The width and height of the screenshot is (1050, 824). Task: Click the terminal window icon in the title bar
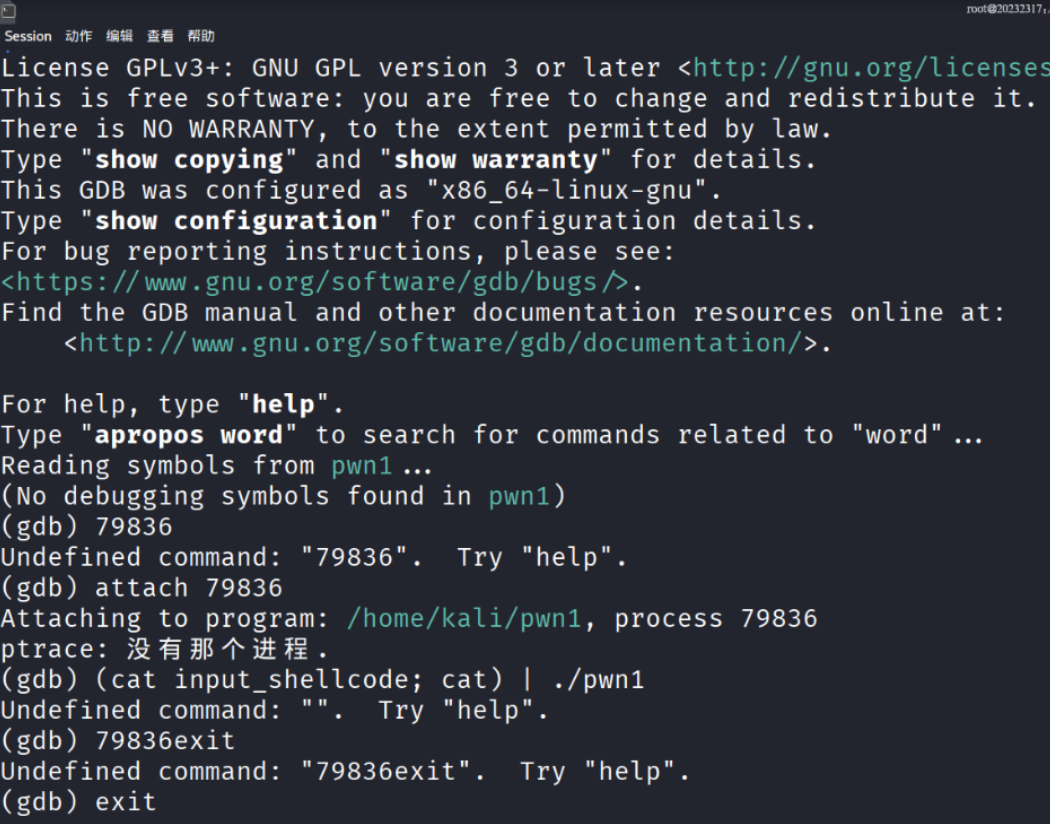coord(9,11)
